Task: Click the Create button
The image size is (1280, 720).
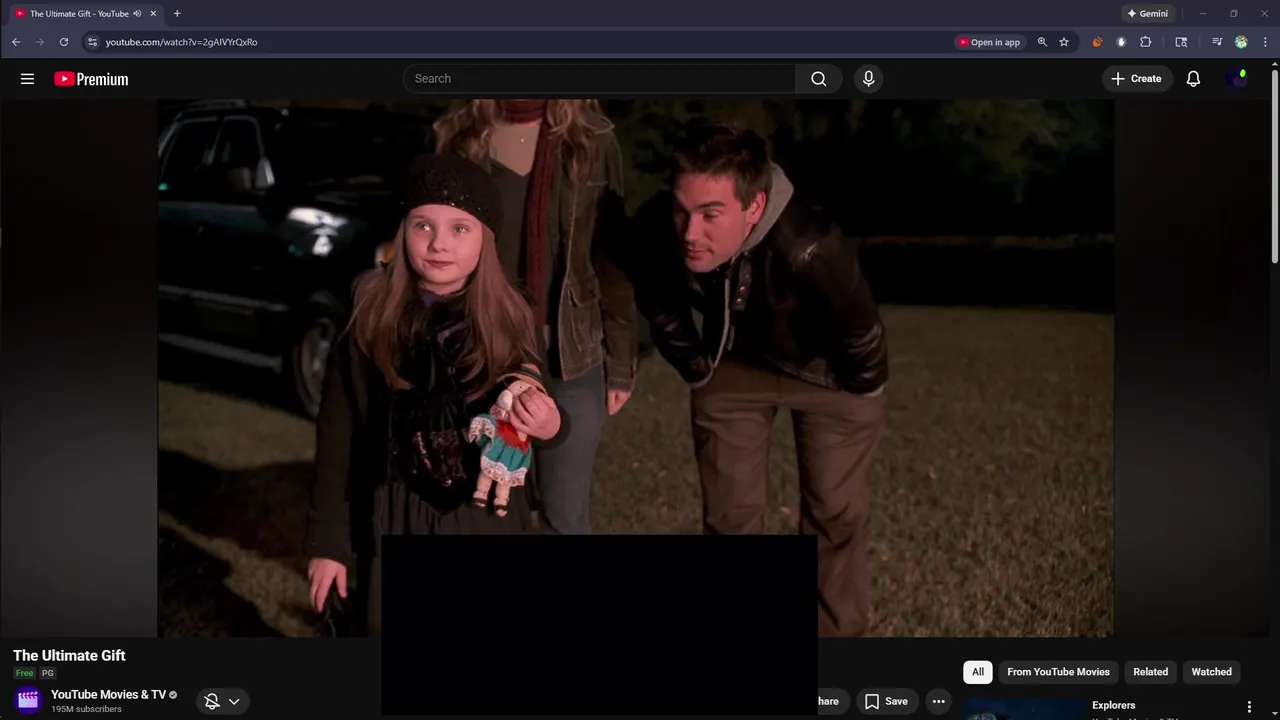Action: tap(1136, 79)
